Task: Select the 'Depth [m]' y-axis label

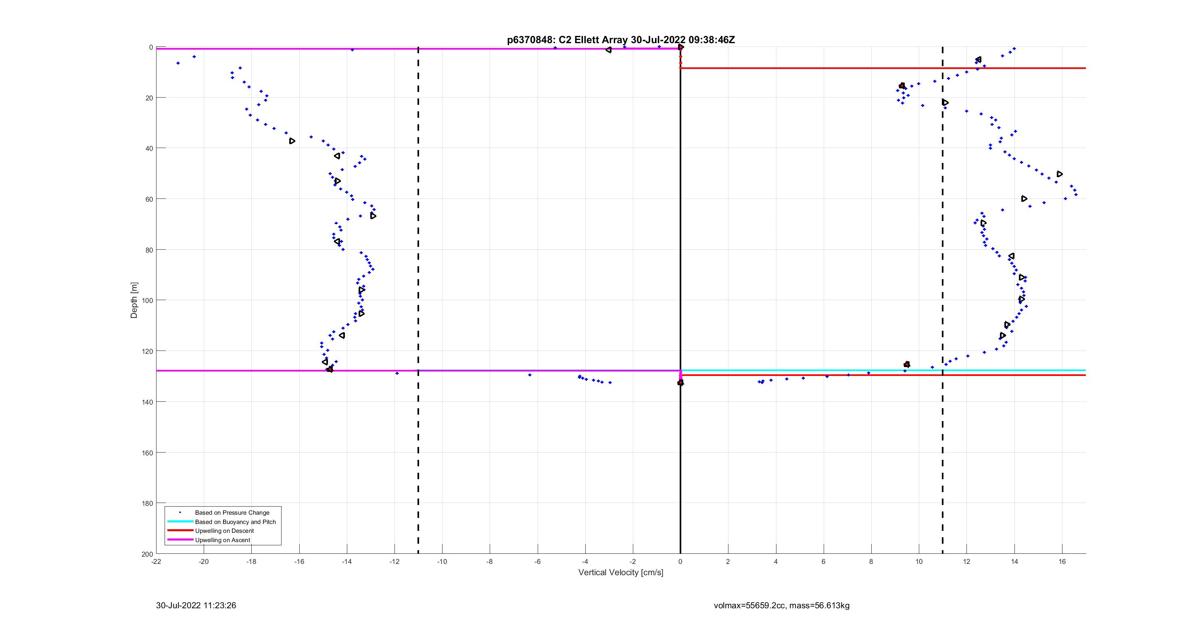Action: (x=133, y=300)
